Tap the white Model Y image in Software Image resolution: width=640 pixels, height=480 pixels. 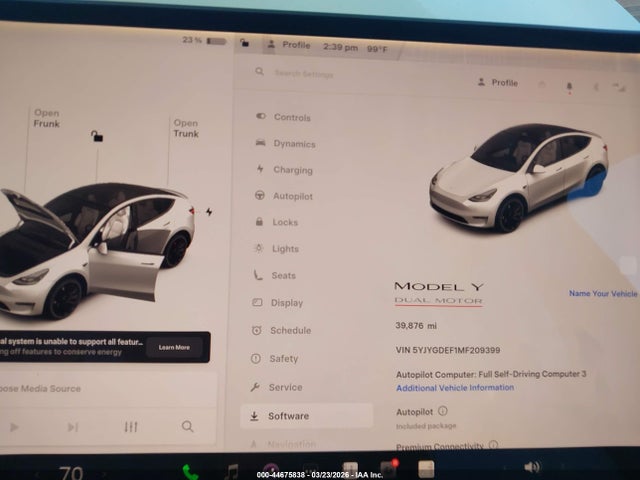(518, 177)
